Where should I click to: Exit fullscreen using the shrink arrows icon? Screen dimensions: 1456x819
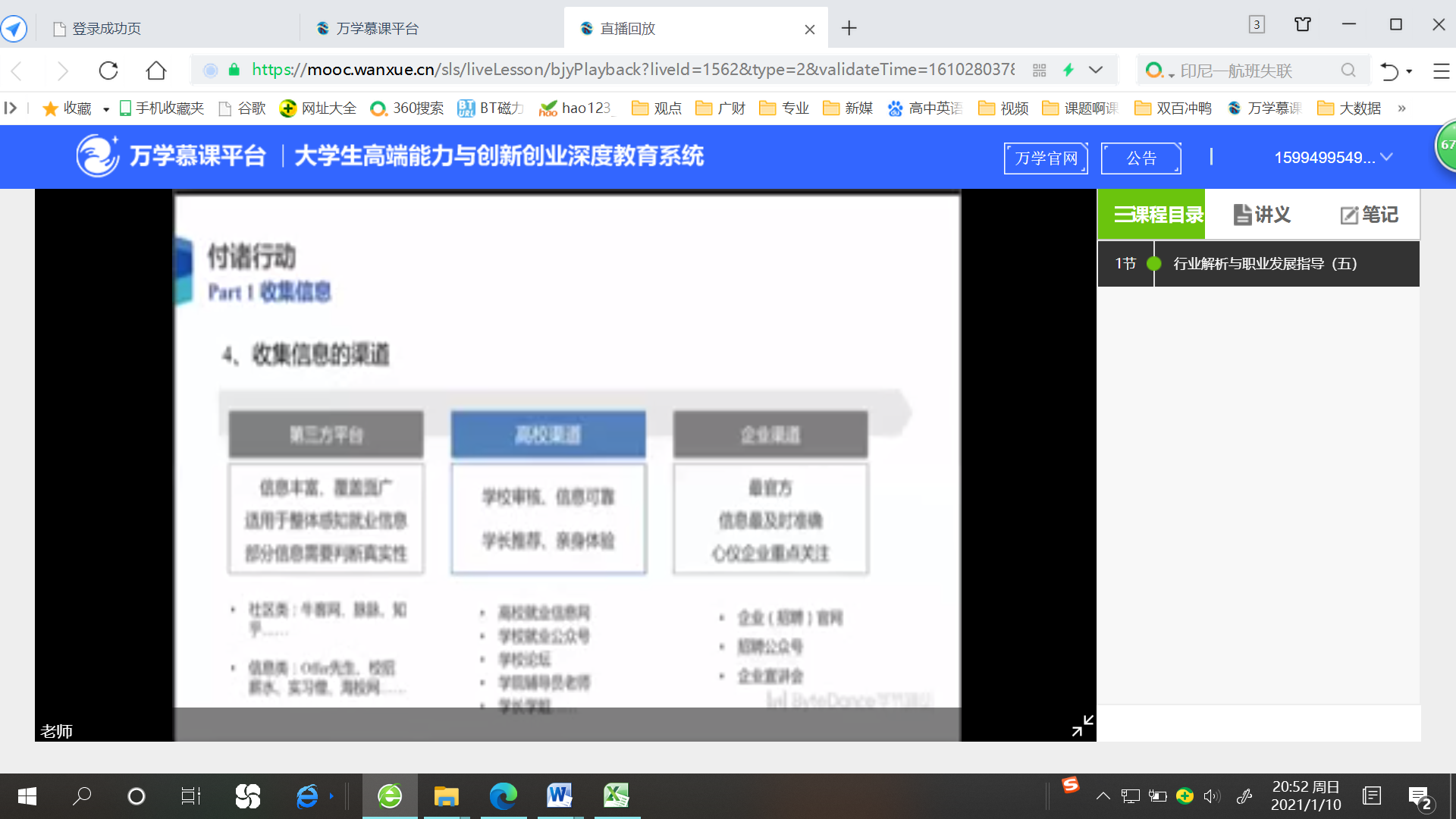tap(1082, 726)
